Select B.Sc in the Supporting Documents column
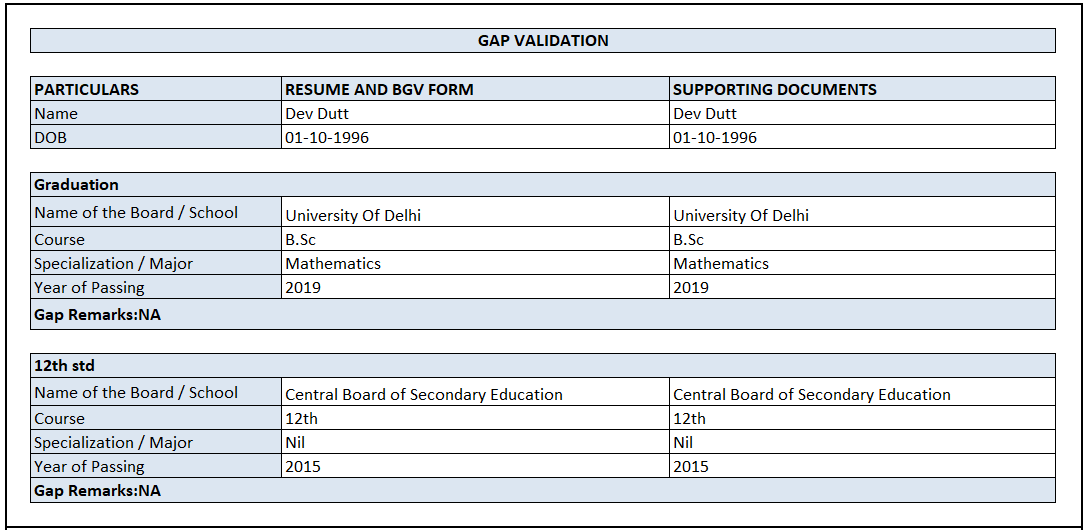Viewport: 1085px width, 530px height. (689, 240)
